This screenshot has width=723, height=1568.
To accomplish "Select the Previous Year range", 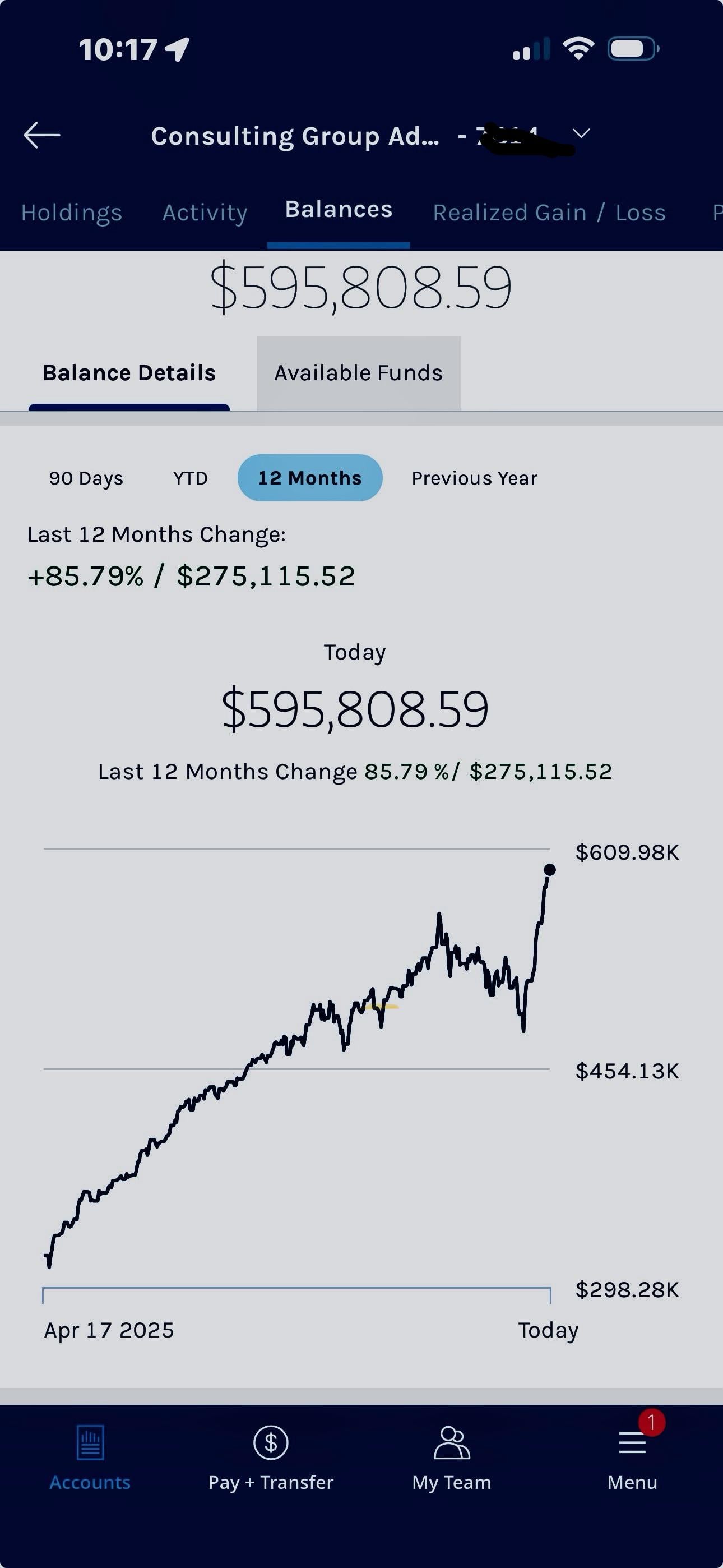I will pyautogui.click(x=475, y=478).
